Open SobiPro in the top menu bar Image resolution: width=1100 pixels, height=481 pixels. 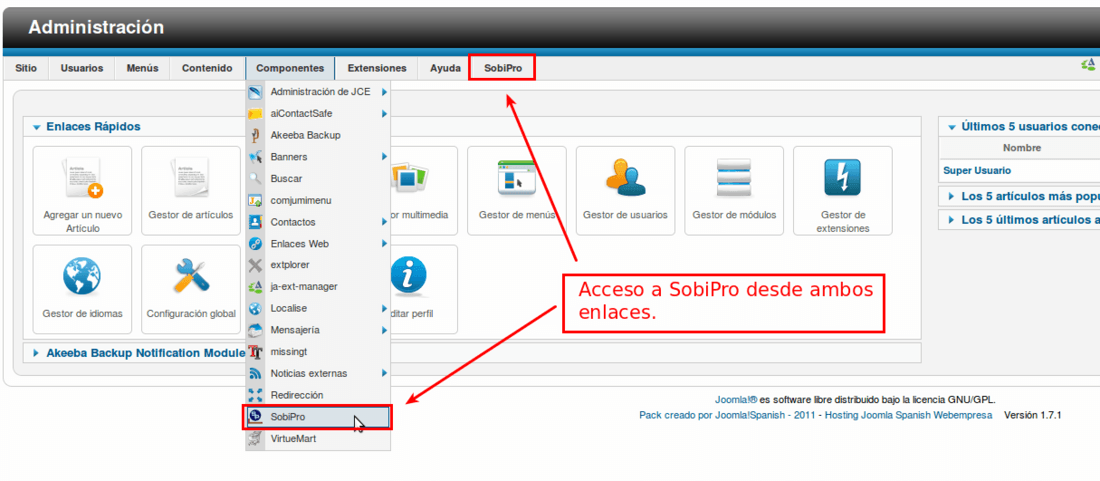click(502, 69)
